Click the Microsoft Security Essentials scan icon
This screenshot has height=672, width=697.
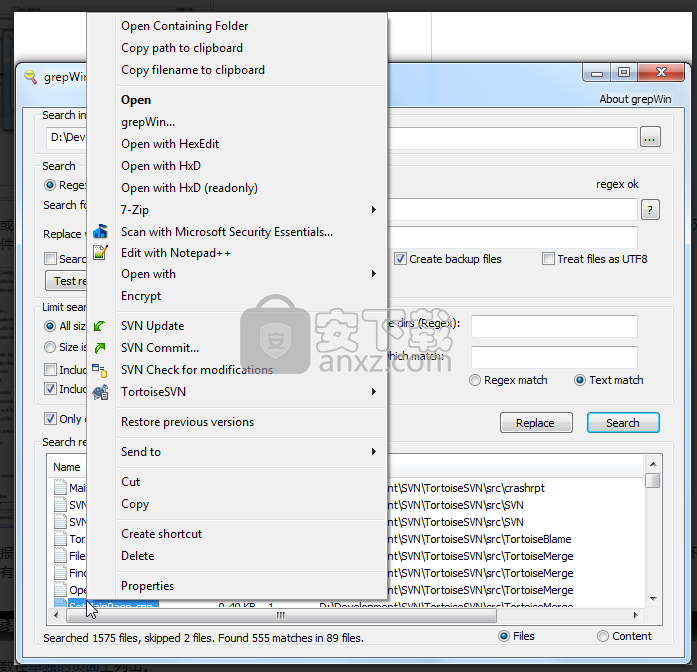(x=100, y=232)
